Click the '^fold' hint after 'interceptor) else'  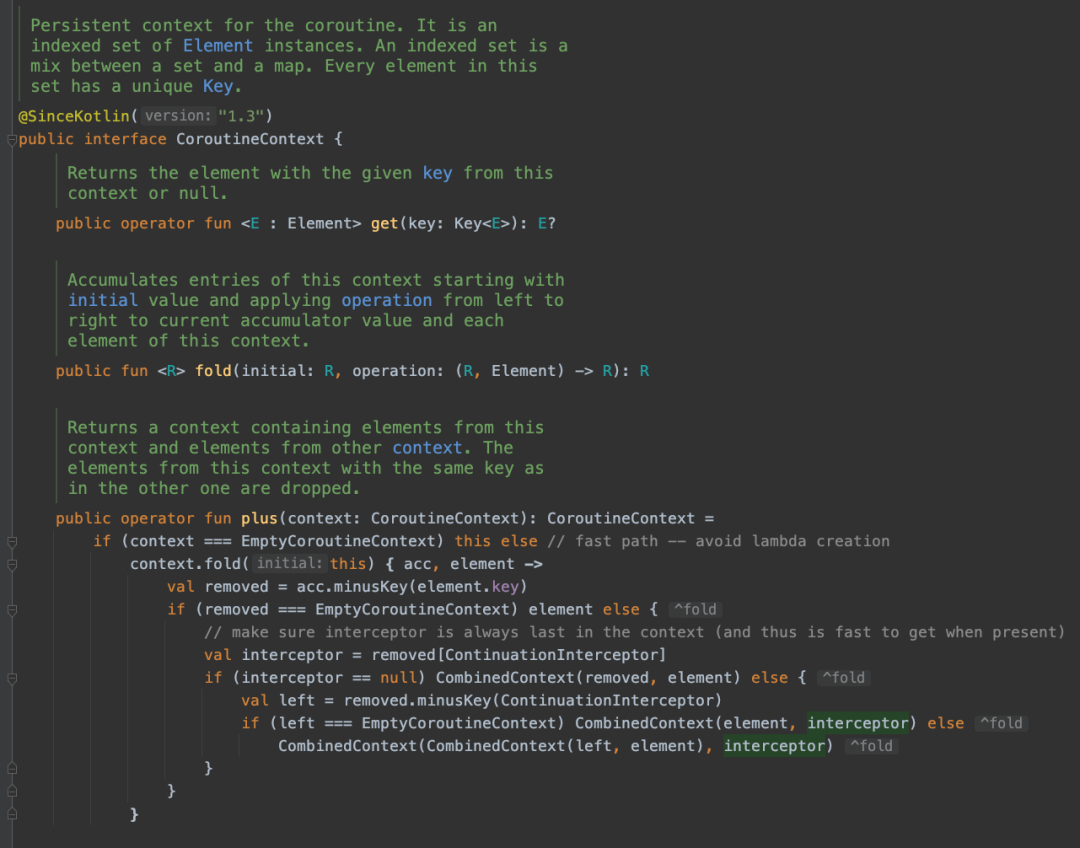point(1001,723)
